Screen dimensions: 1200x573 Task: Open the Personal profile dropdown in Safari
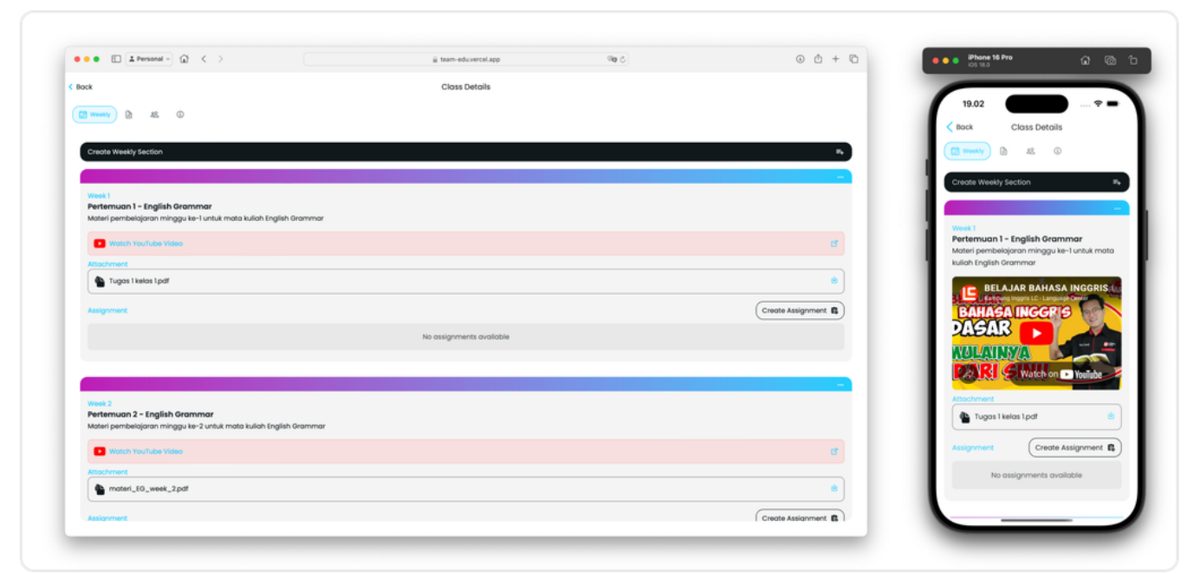coord(149,59)
